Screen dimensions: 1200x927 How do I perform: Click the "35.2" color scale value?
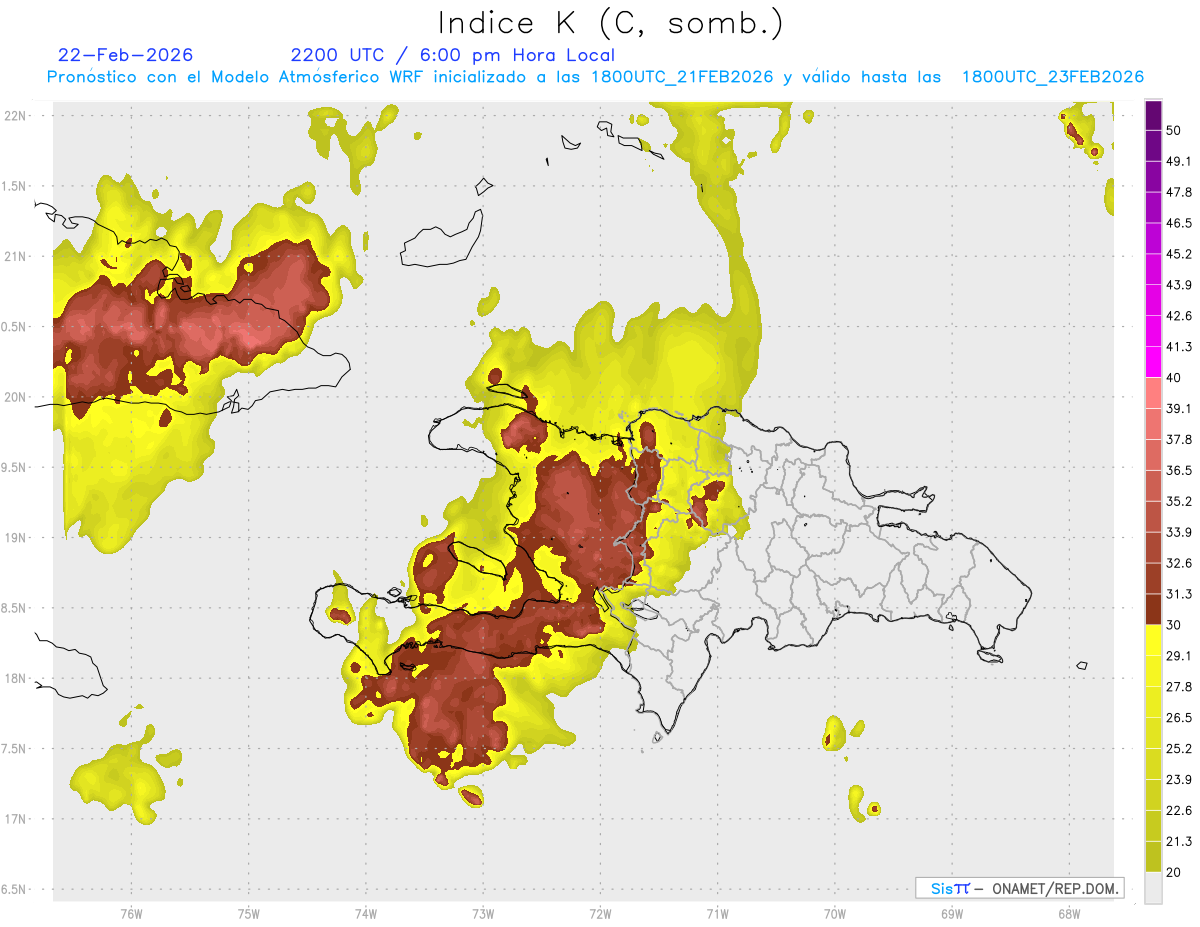(x=1180, y=502)
